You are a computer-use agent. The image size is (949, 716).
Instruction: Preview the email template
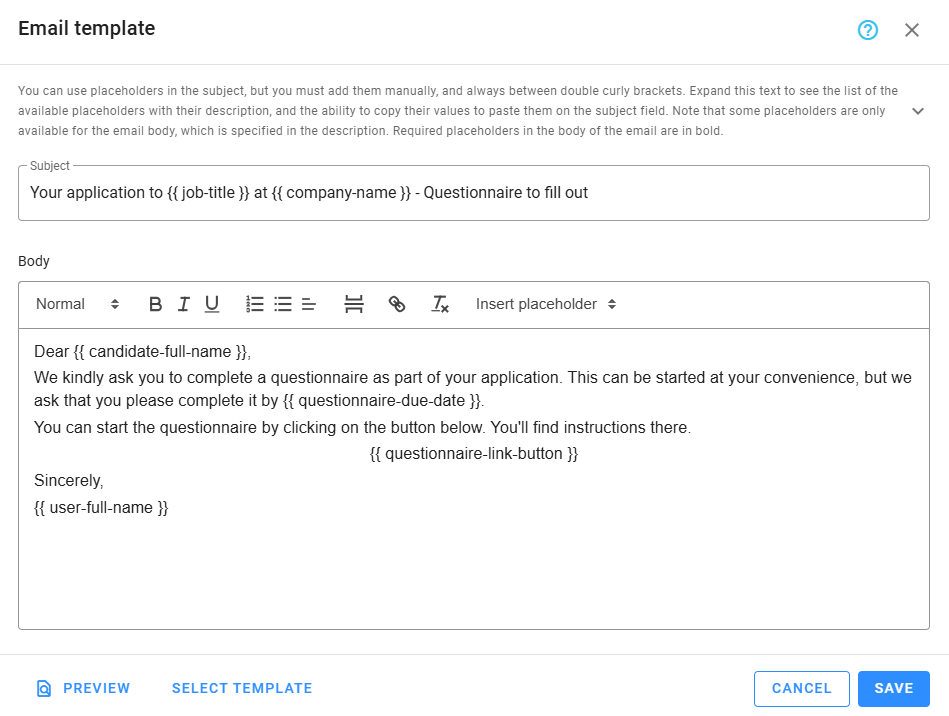83,688
